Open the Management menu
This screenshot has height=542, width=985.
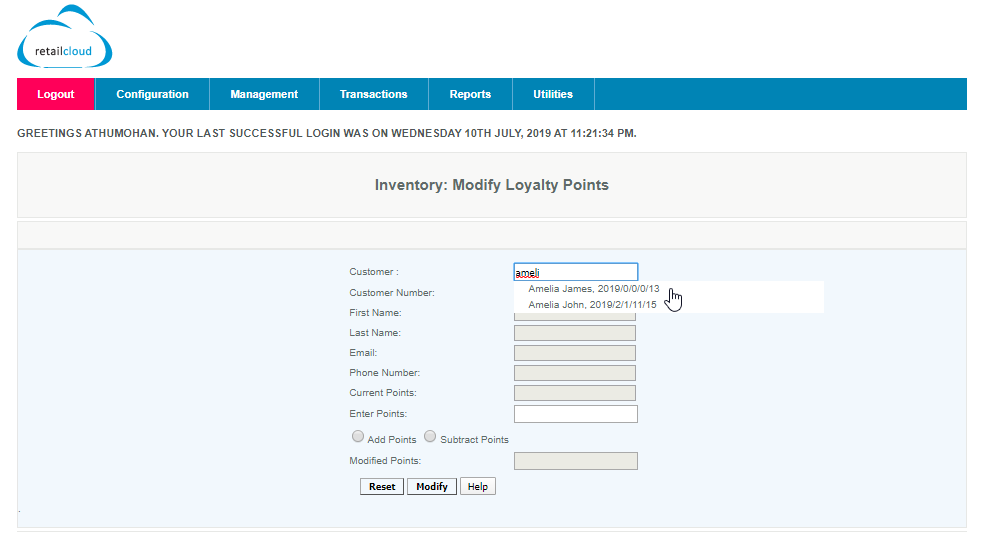[x=264, y=94]
